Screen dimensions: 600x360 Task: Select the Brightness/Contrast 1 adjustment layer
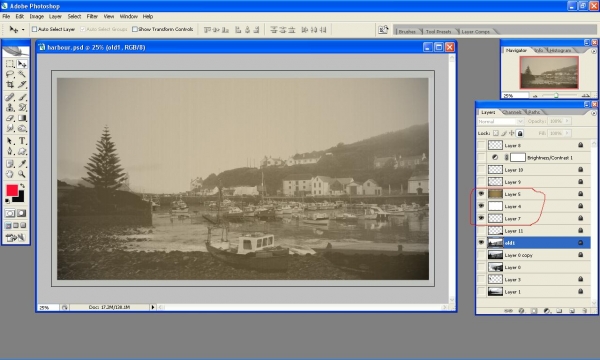point(534,157)
